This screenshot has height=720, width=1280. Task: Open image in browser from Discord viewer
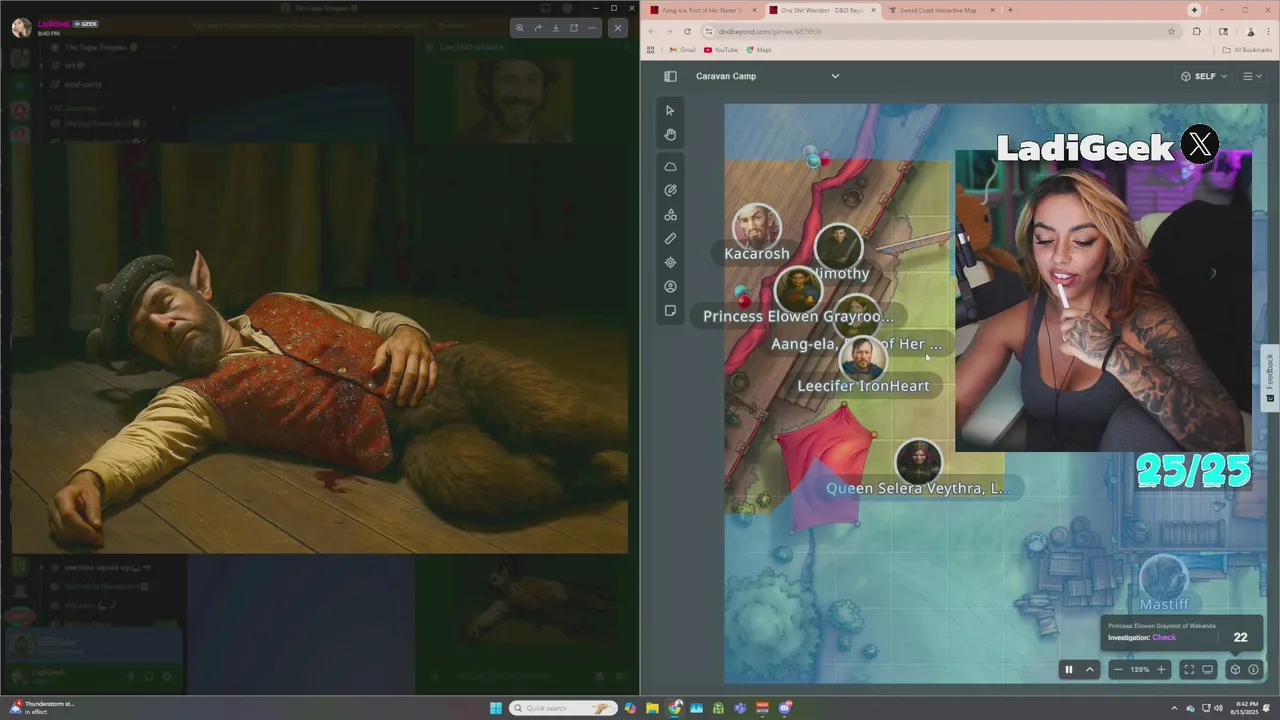tap(574, 28)
